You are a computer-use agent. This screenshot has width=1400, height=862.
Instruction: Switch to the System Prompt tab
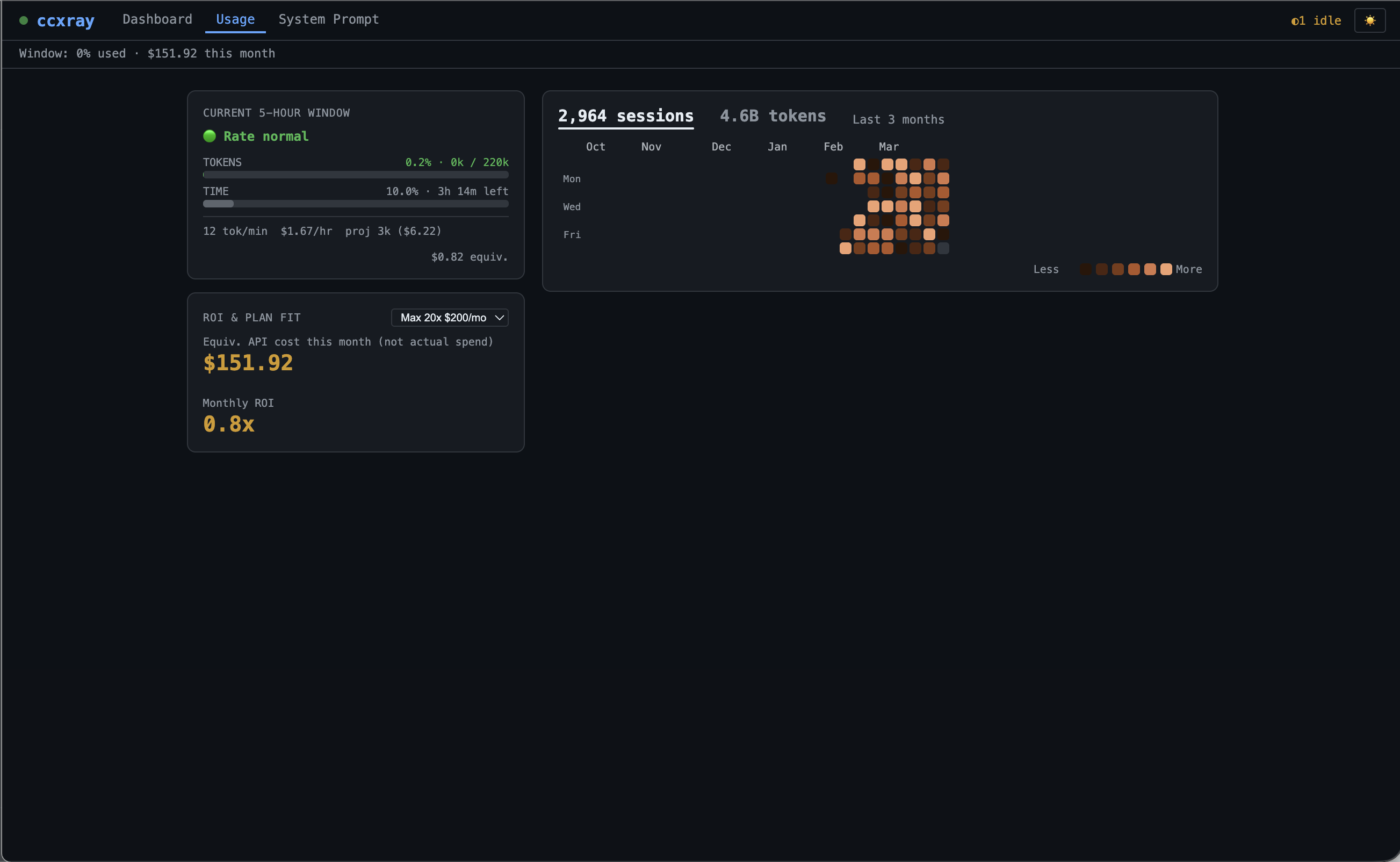tap(328, 19)
